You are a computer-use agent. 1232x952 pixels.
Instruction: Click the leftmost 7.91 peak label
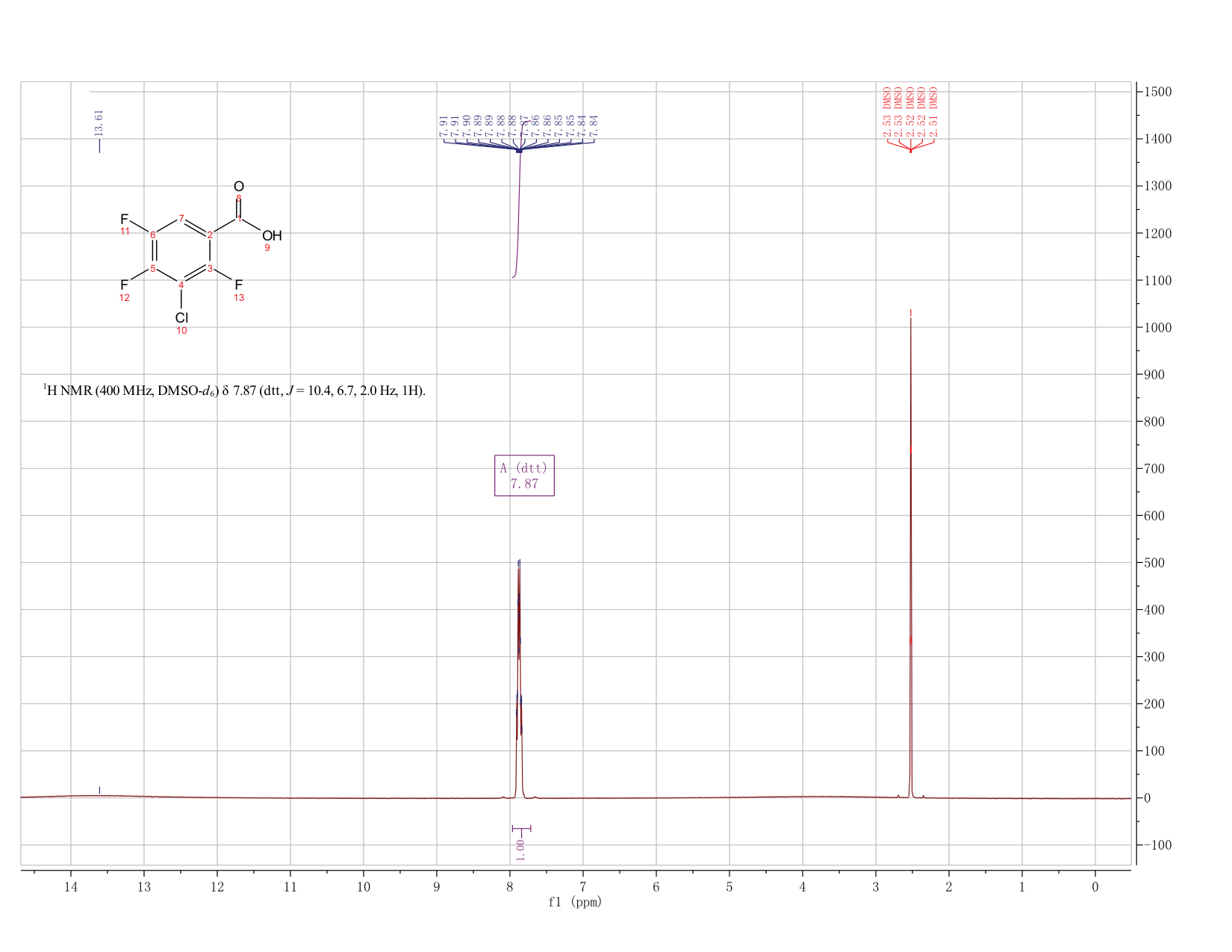(x=444, y=125)
